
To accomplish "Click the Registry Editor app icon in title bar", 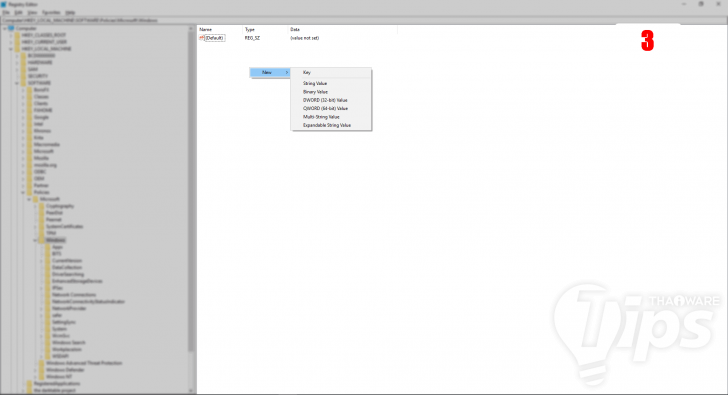I will point(3,4).
